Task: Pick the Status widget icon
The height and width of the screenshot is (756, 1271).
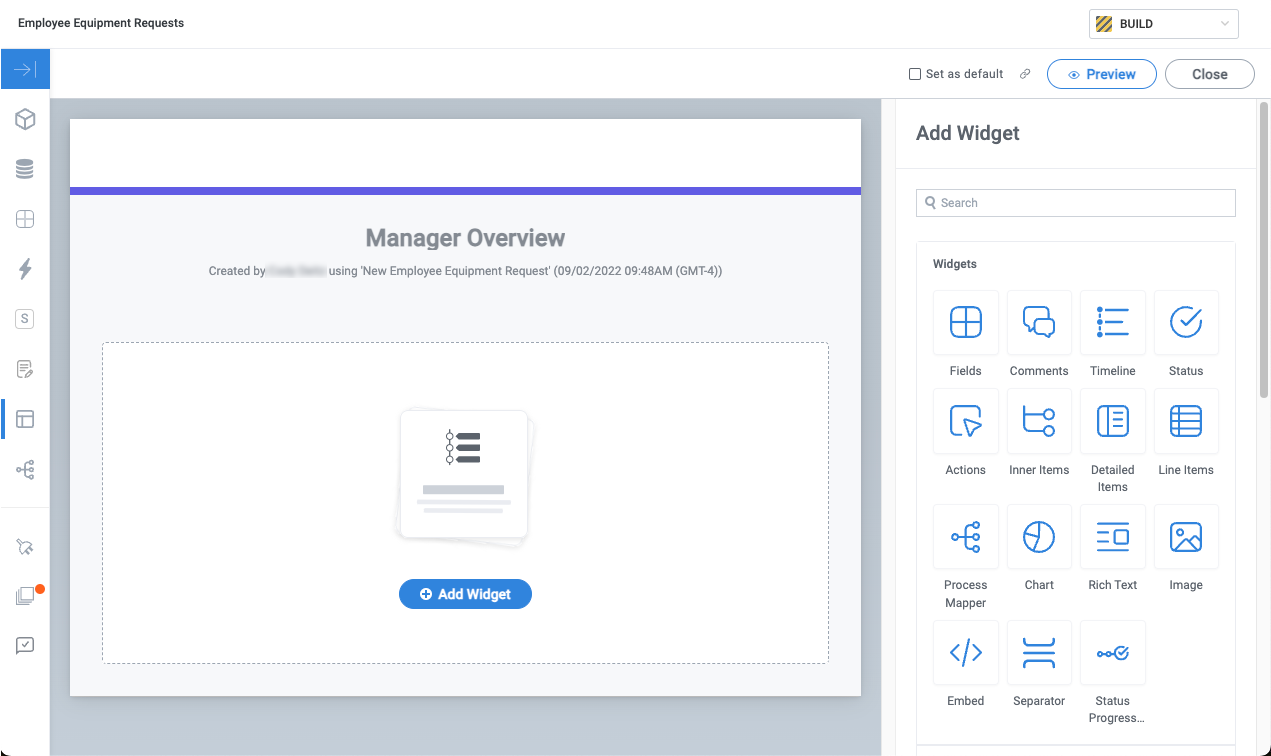Action: (x=1186, y=323)
